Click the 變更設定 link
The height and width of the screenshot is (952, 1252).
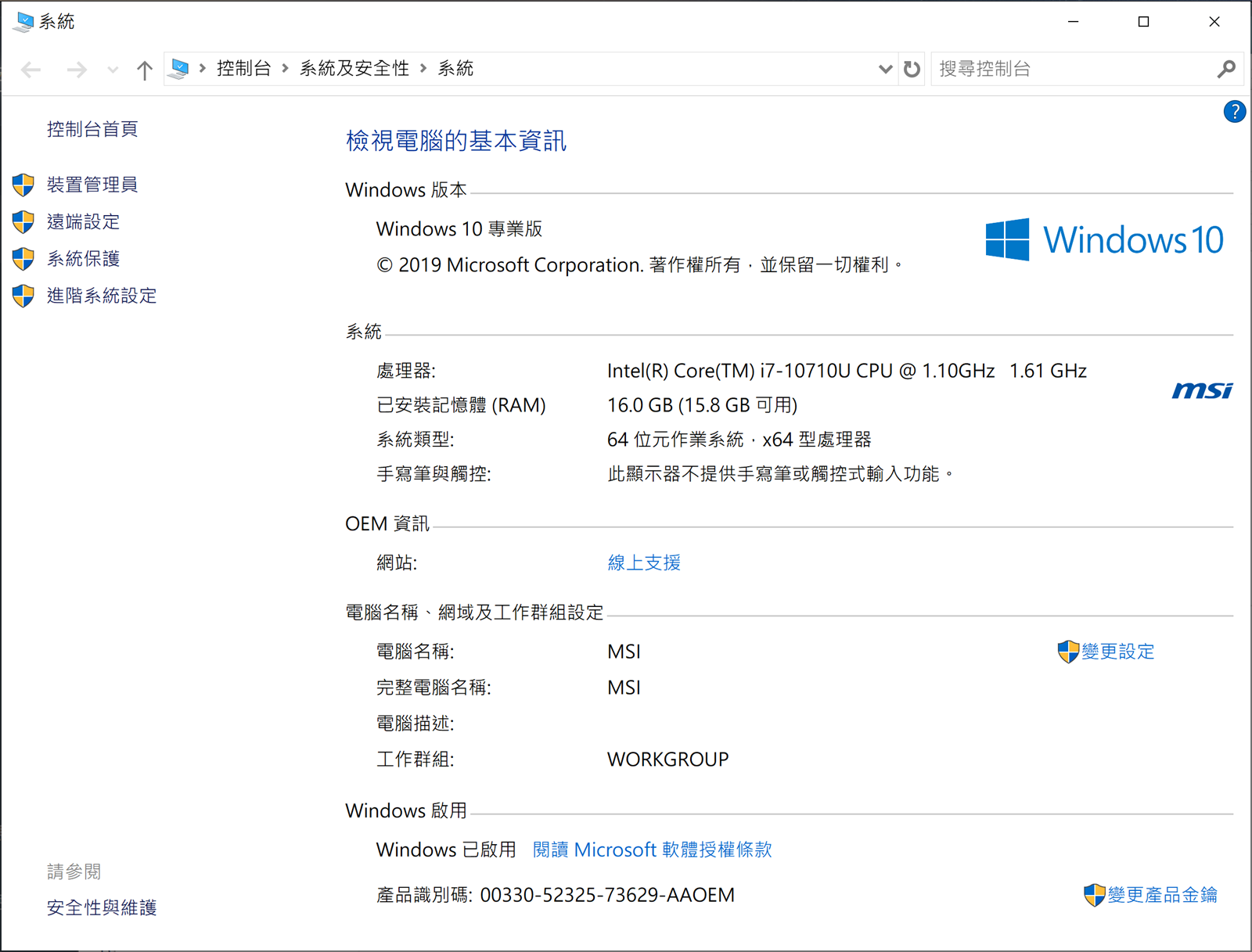click(x=1117, y=652)
